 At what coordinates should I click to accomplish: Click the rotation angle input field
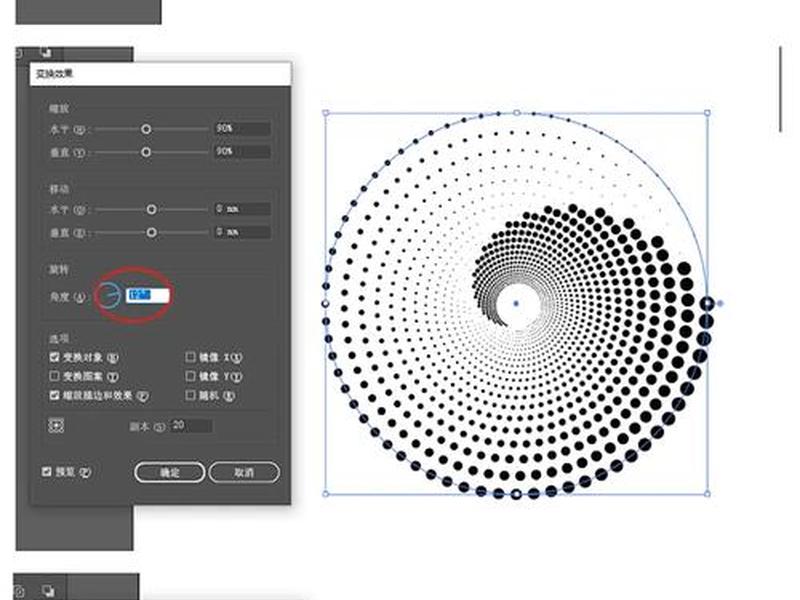tap(147, 295)
